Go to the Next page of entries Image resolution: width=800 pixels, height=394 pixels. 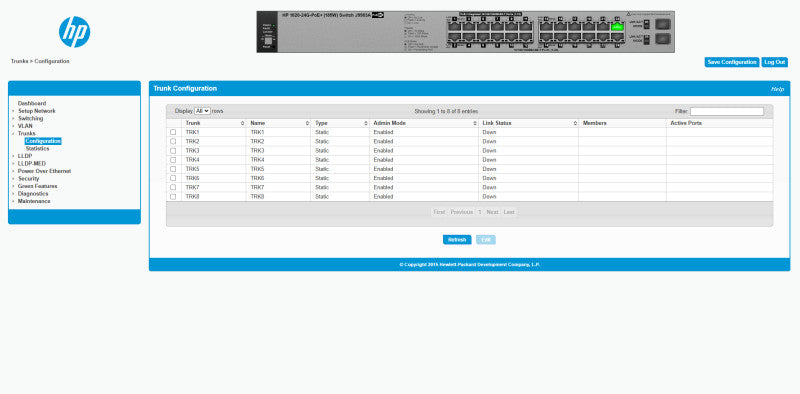tap(492, 212)
